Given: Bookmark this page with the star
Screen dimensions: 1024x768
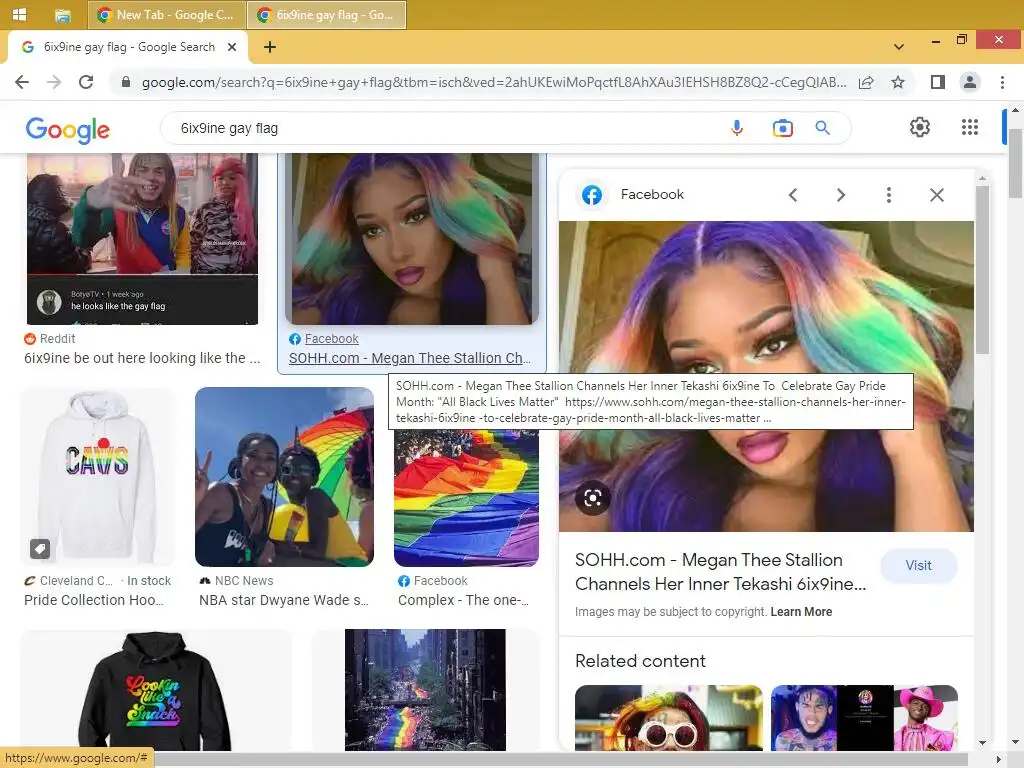Looking at the screenshot, I should pos(898,82).
